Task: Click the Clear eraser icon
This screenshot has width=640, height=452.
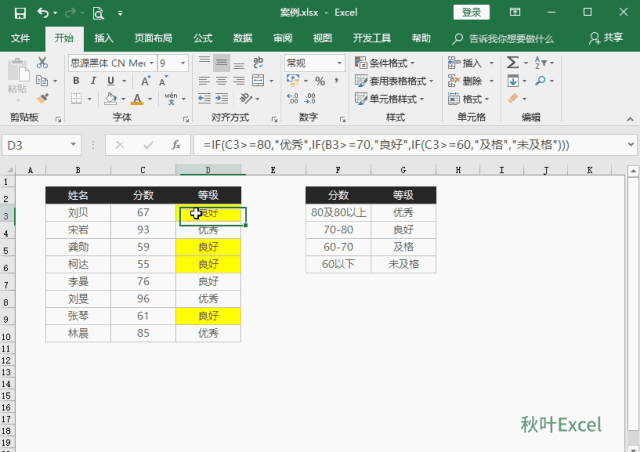Action: point(513,98)
